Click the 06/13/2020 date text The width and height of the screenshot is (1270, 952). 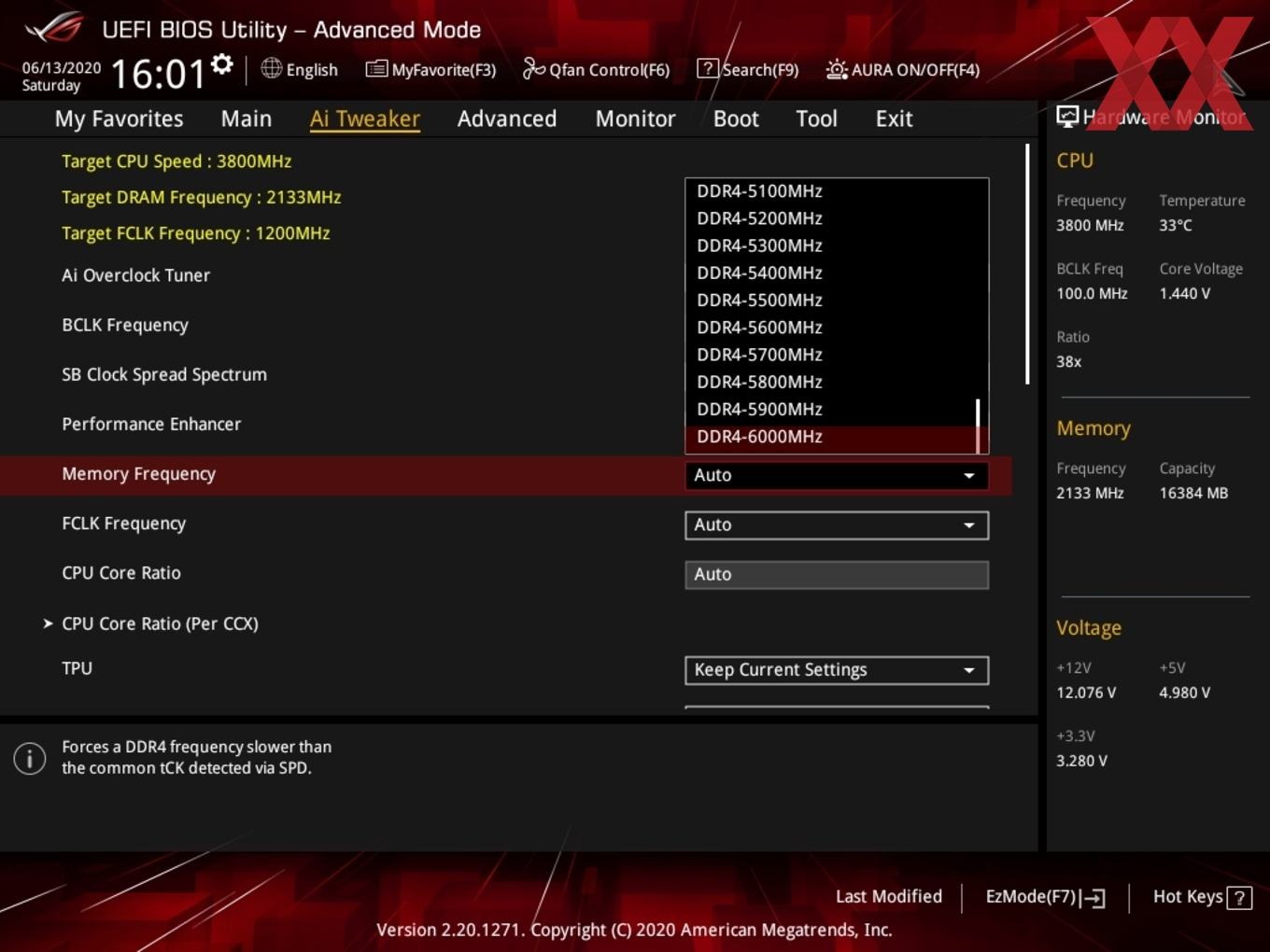(62, 68)
